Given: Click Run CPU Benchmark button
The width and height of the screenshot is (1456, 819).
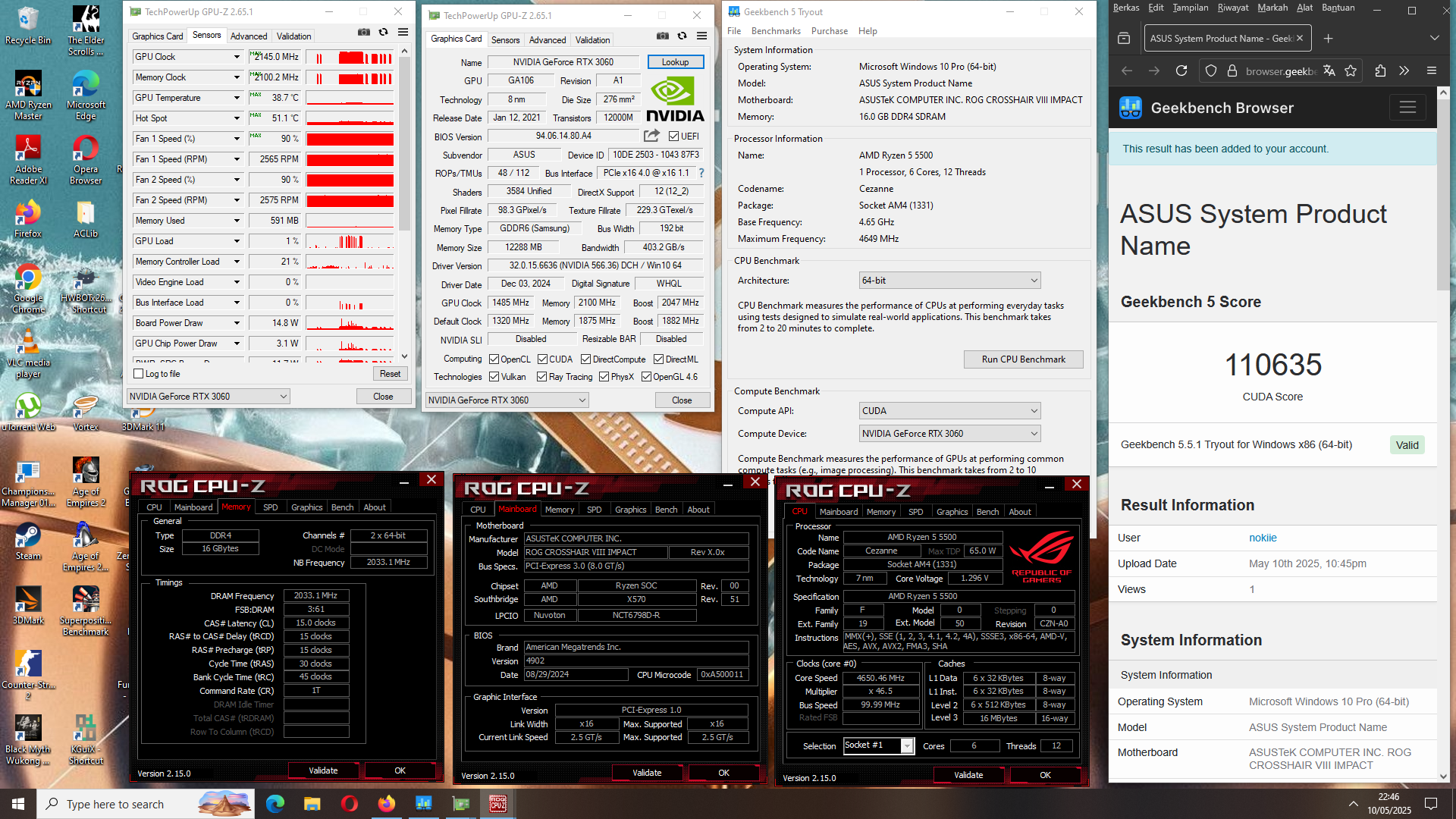Looking at the screenshot, I should pos(1023,359).
